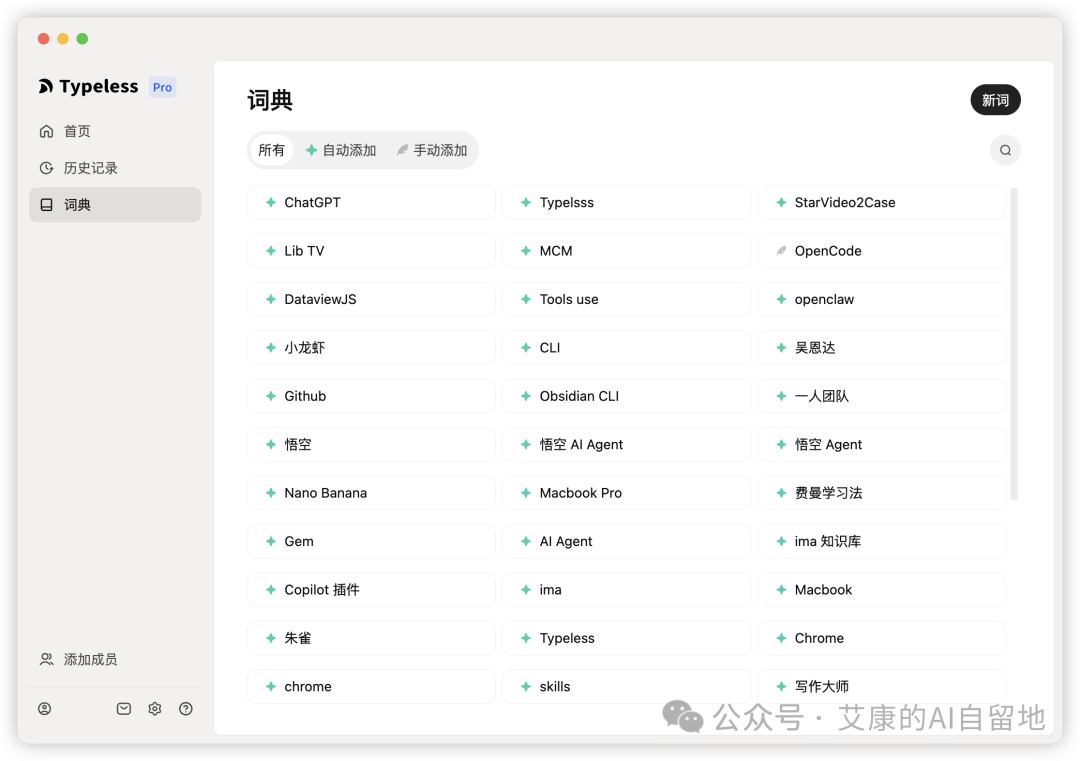Switch to the 自动添加 filter tab

[x=341, y=150]
